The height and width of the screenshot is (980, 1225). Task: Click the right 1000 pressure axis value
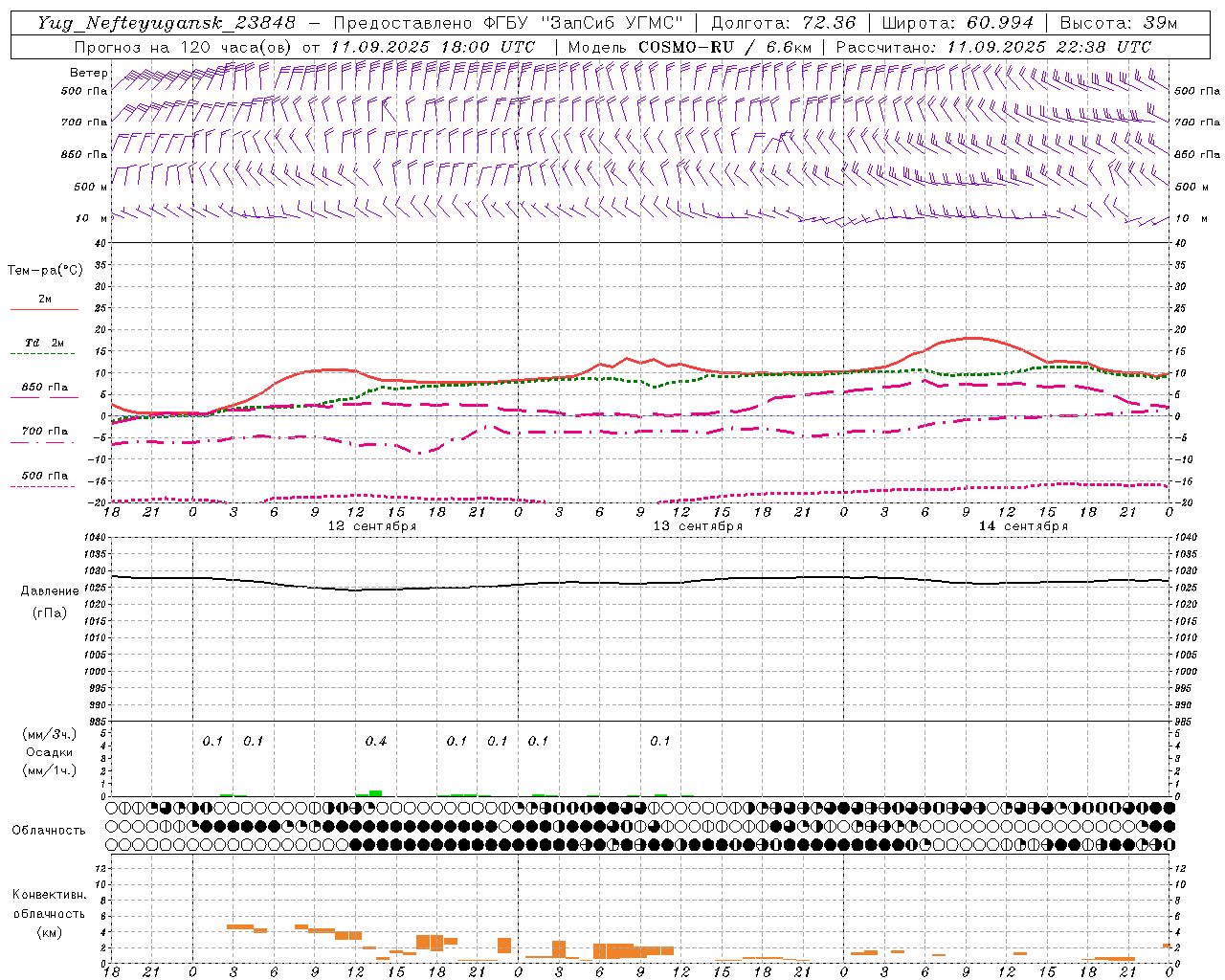pyautogui.click(x=1186, y=672)
